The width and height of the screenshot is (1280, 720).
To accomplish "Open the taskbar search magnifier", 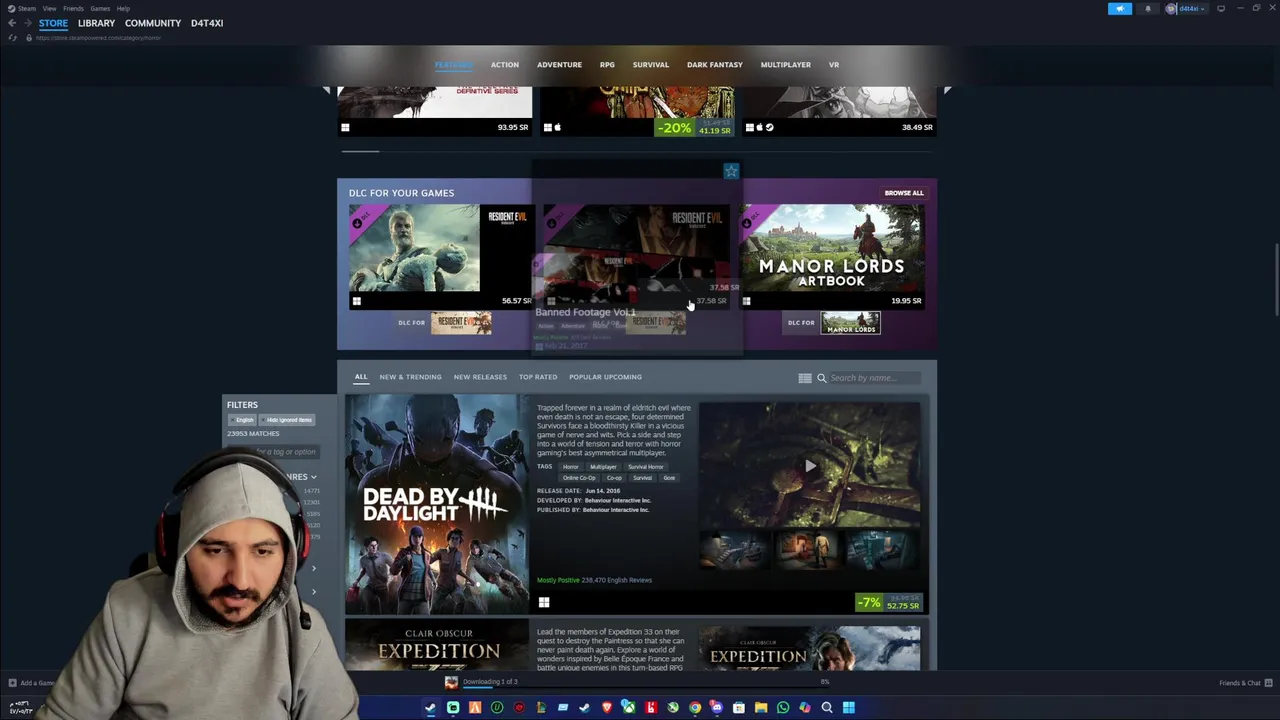I will (x=827, y=708).
